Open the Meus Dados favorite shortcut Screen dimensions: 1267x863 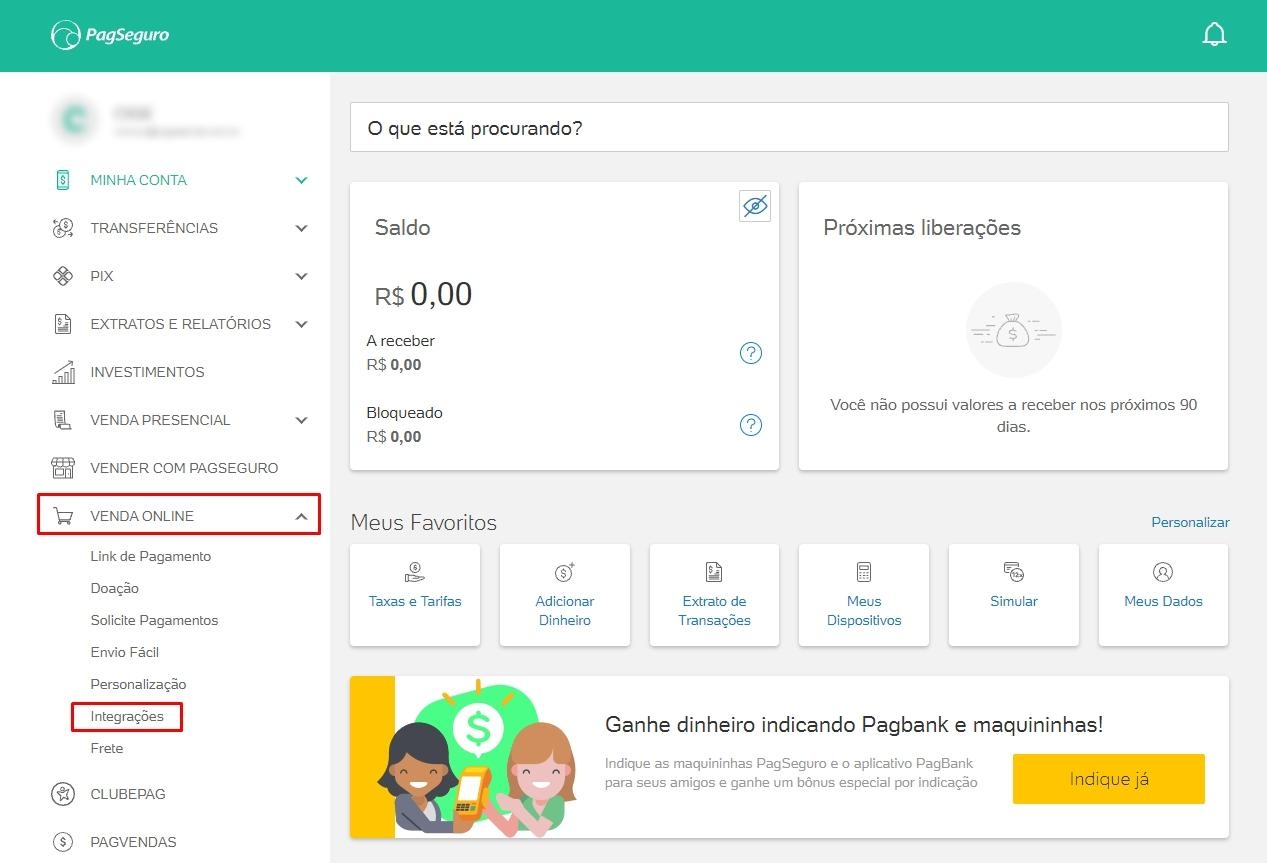pos(1163,594)
